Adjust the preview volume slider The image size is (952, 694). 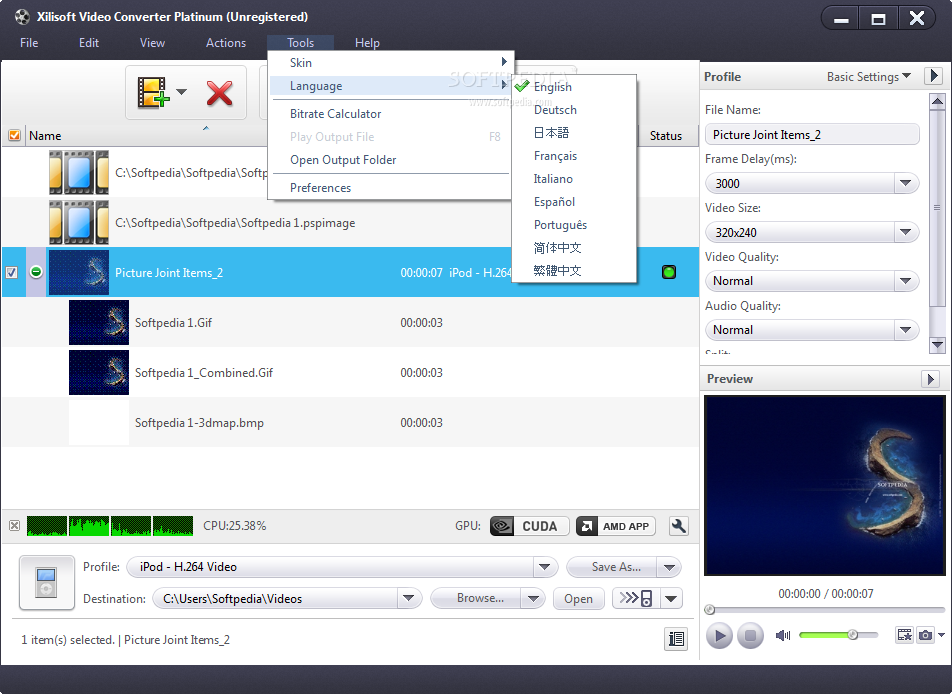838,635
